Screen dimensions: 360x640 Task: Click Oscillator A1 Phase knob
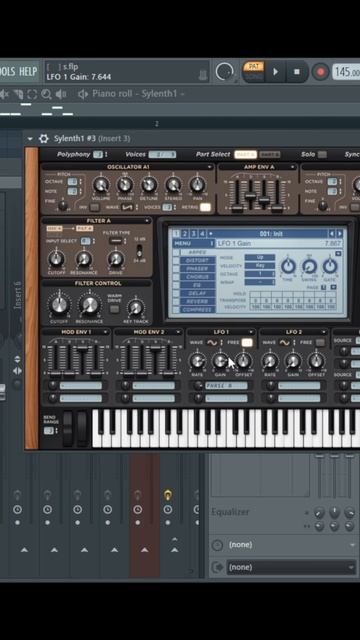point(125,185)
